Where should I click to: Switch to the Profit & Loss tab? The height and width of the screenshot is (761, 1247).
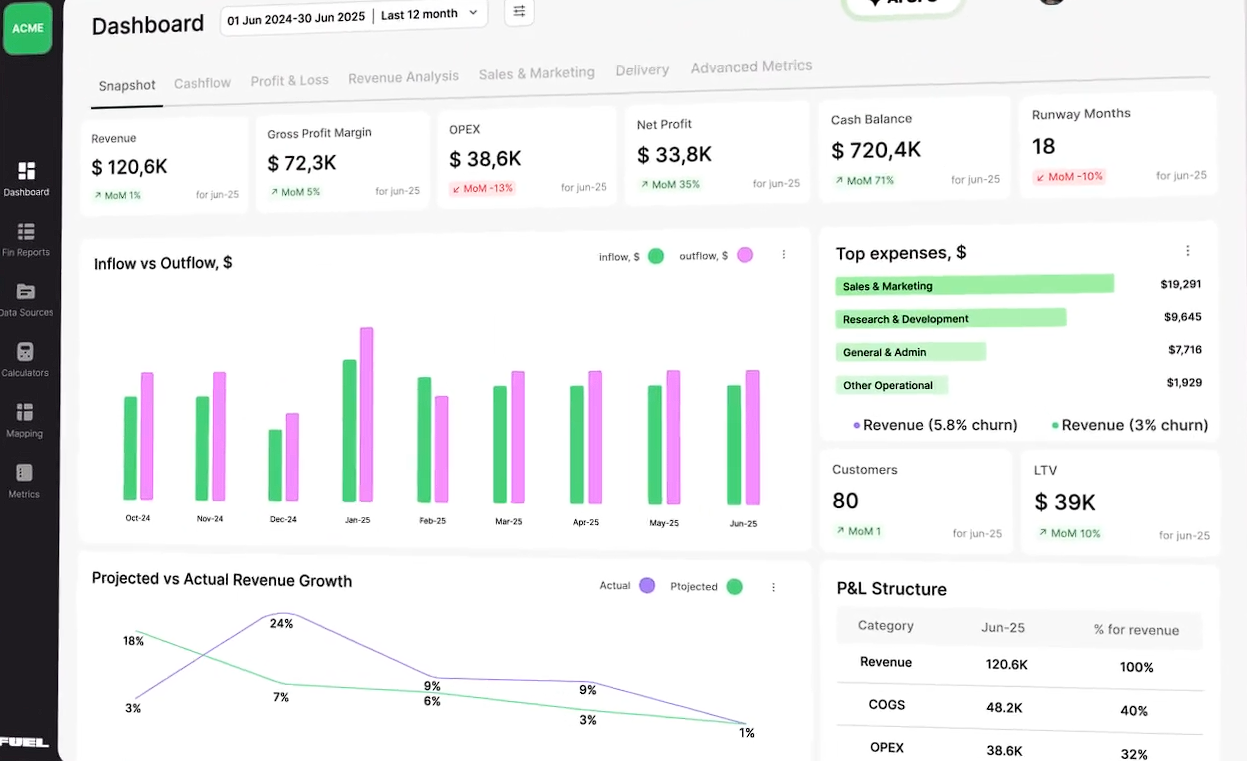[x=289, y=80]
